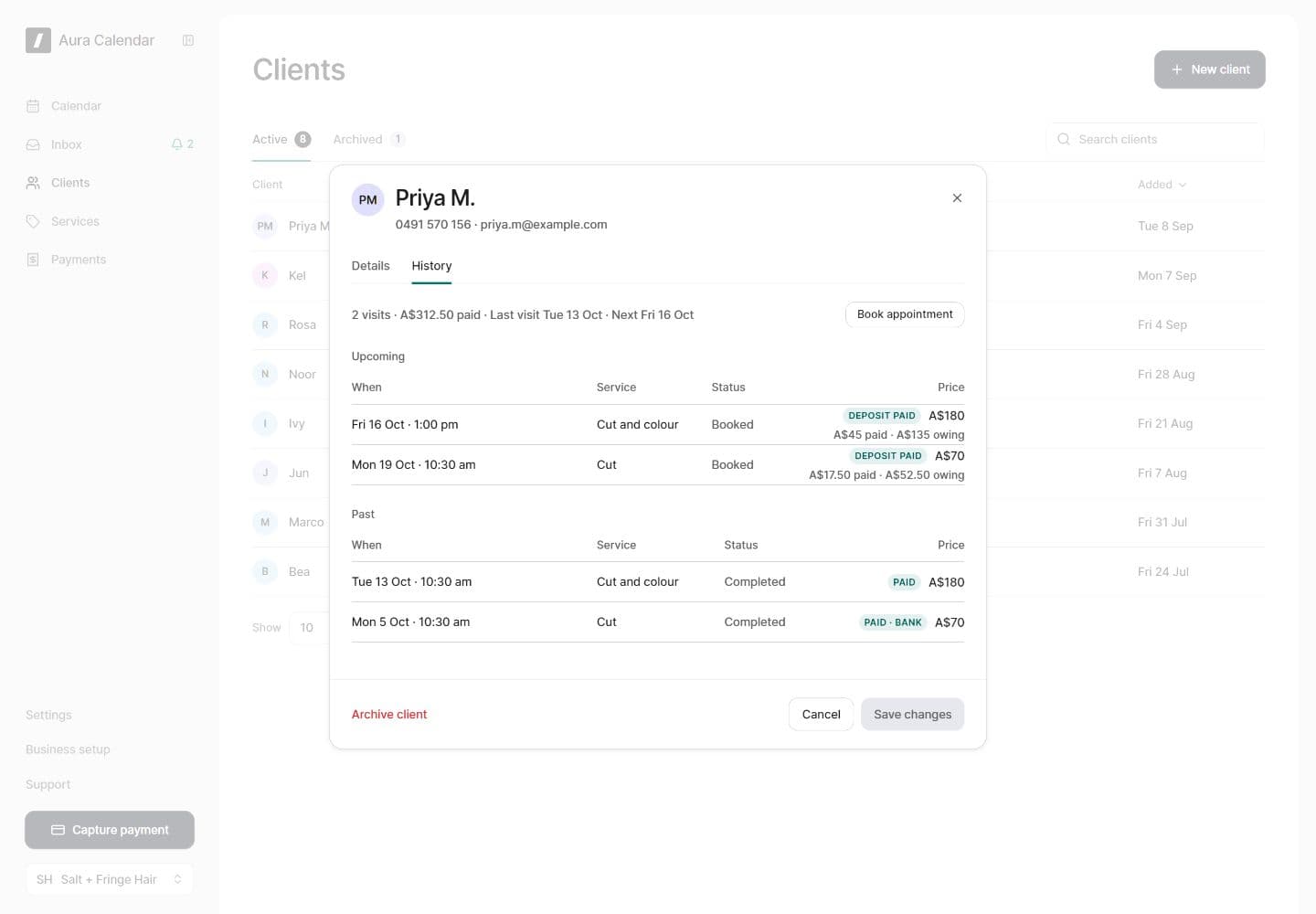
Task: Open the Ivy client row
Action: tap(291, 423)
